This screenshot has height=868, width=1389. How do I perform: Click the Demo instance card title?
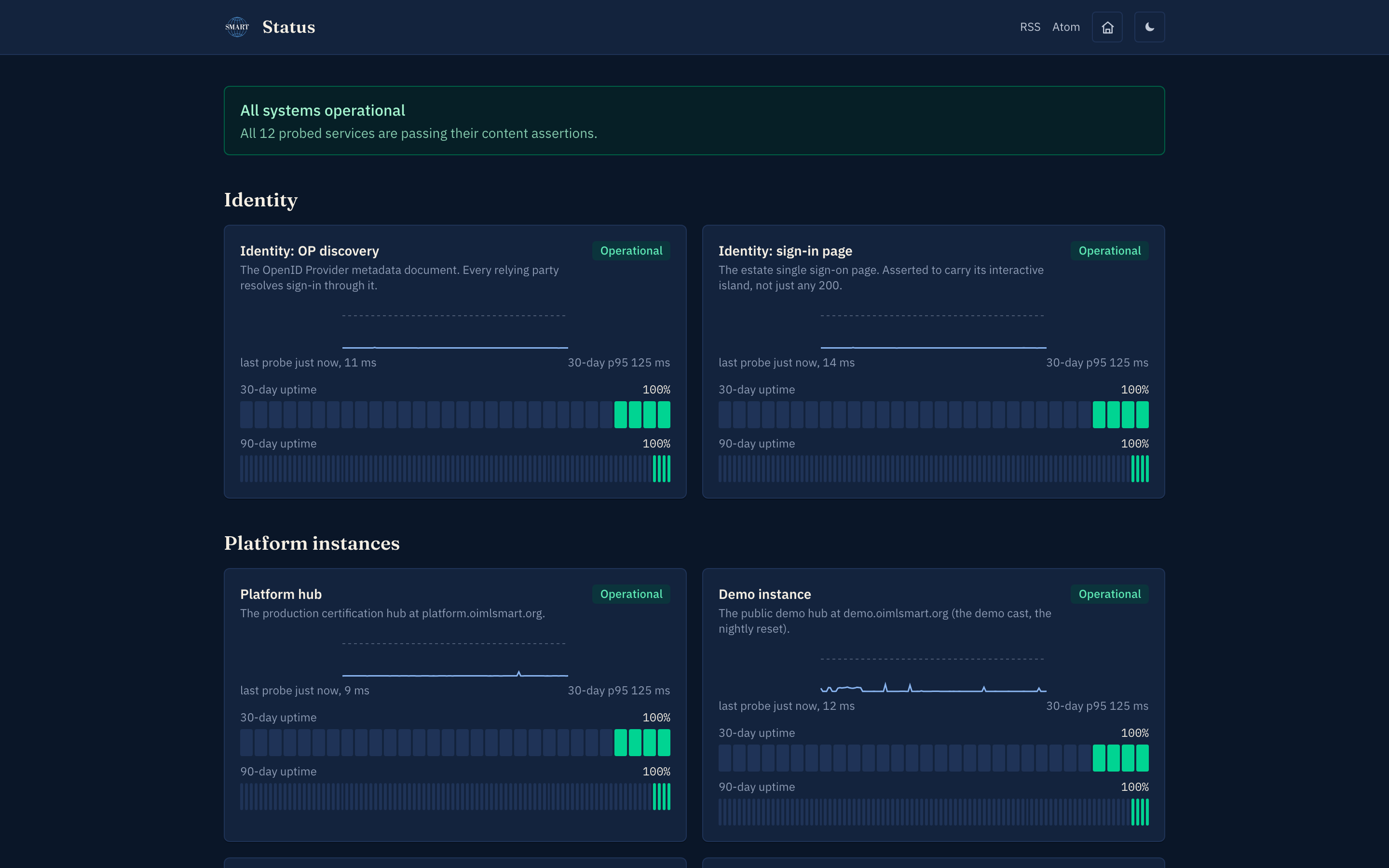tap(764, 594)
